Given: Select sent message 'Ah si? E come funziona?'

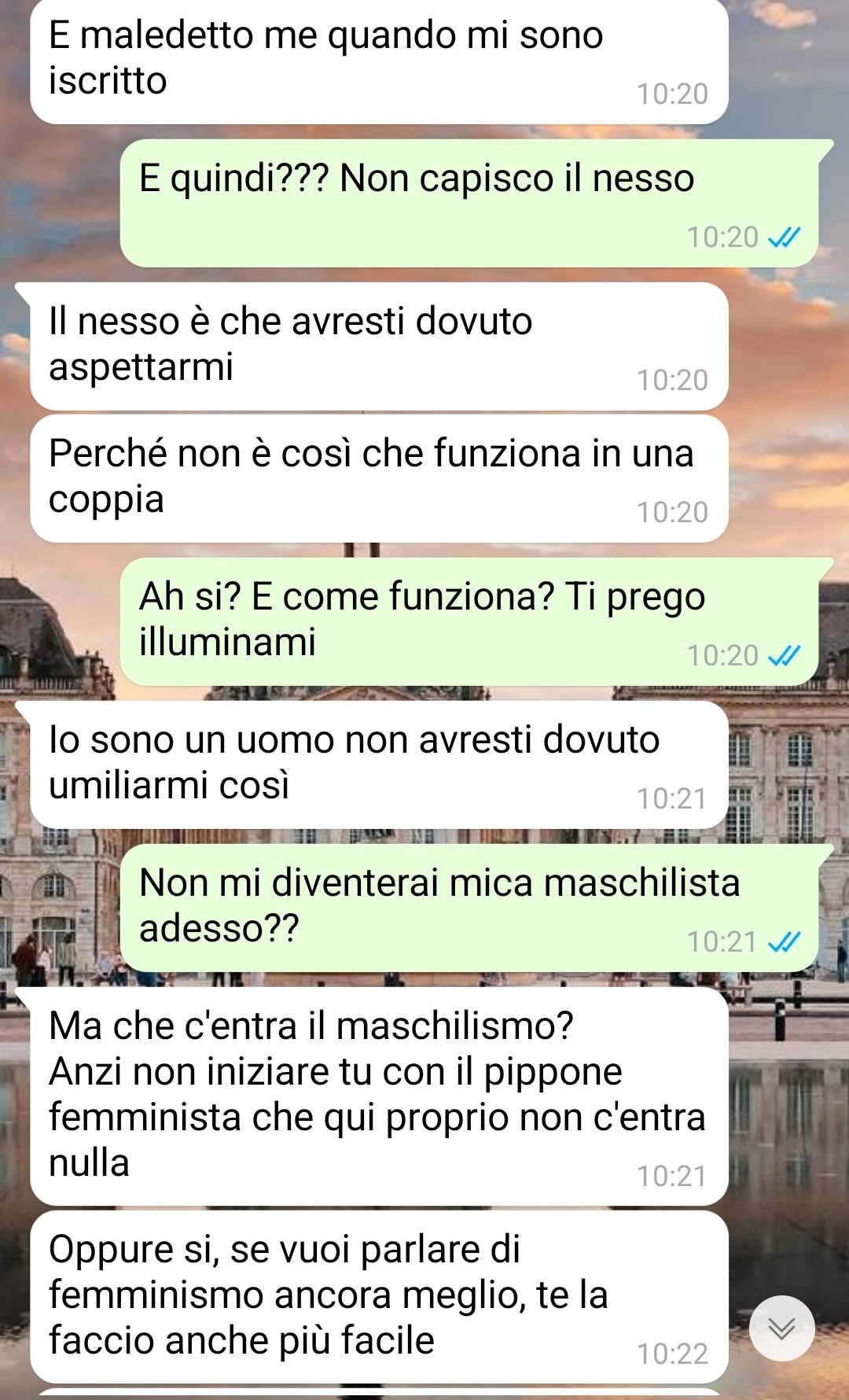Looking at the screenshot, I should [469, 621].
